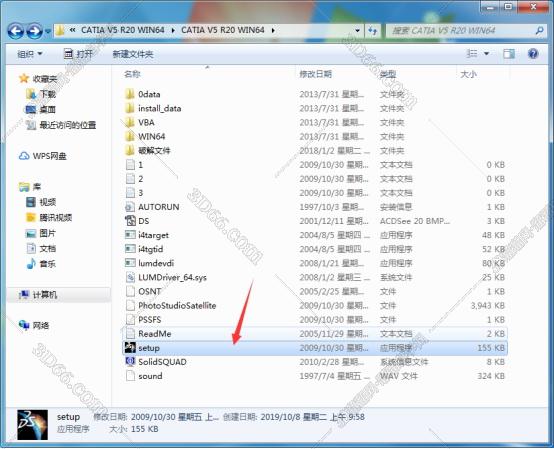Image resolution: width=554 pixels, height=449 pixels.
Task: Select 网络 in navigation pane
Action: tap(34, 325)
